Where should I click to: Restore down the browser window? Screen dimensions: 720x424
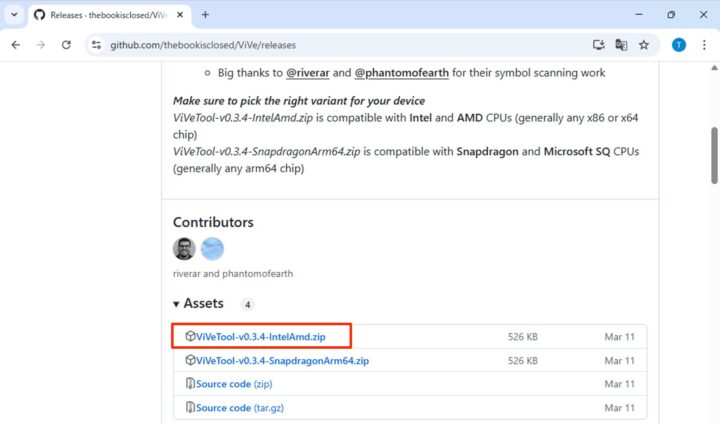click(671, 15)
